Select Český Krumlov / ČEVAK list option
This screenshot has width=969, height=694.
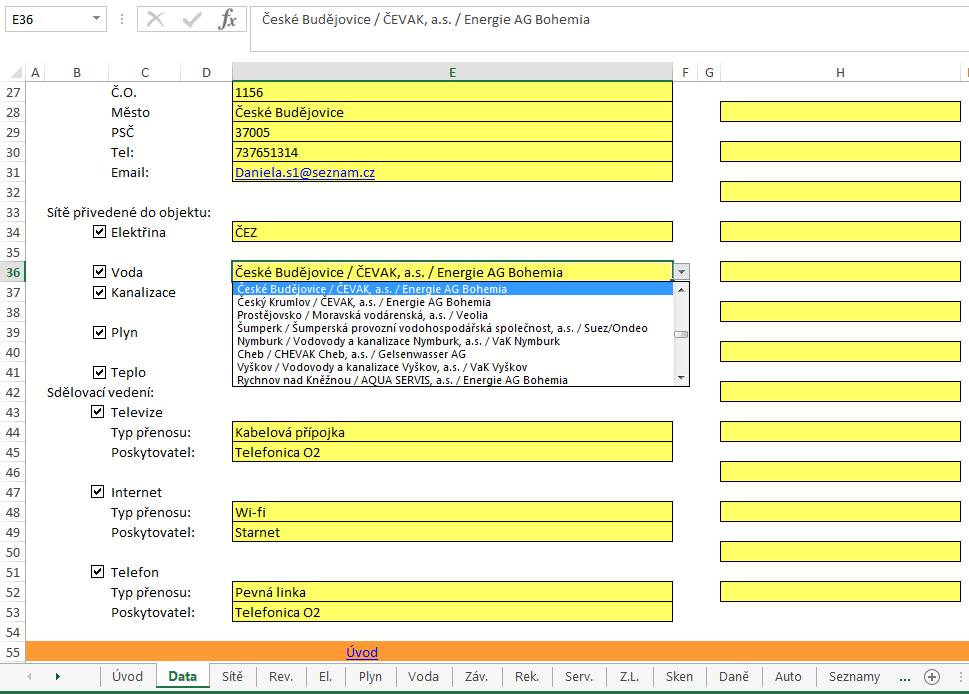click(x=453, y=302)
